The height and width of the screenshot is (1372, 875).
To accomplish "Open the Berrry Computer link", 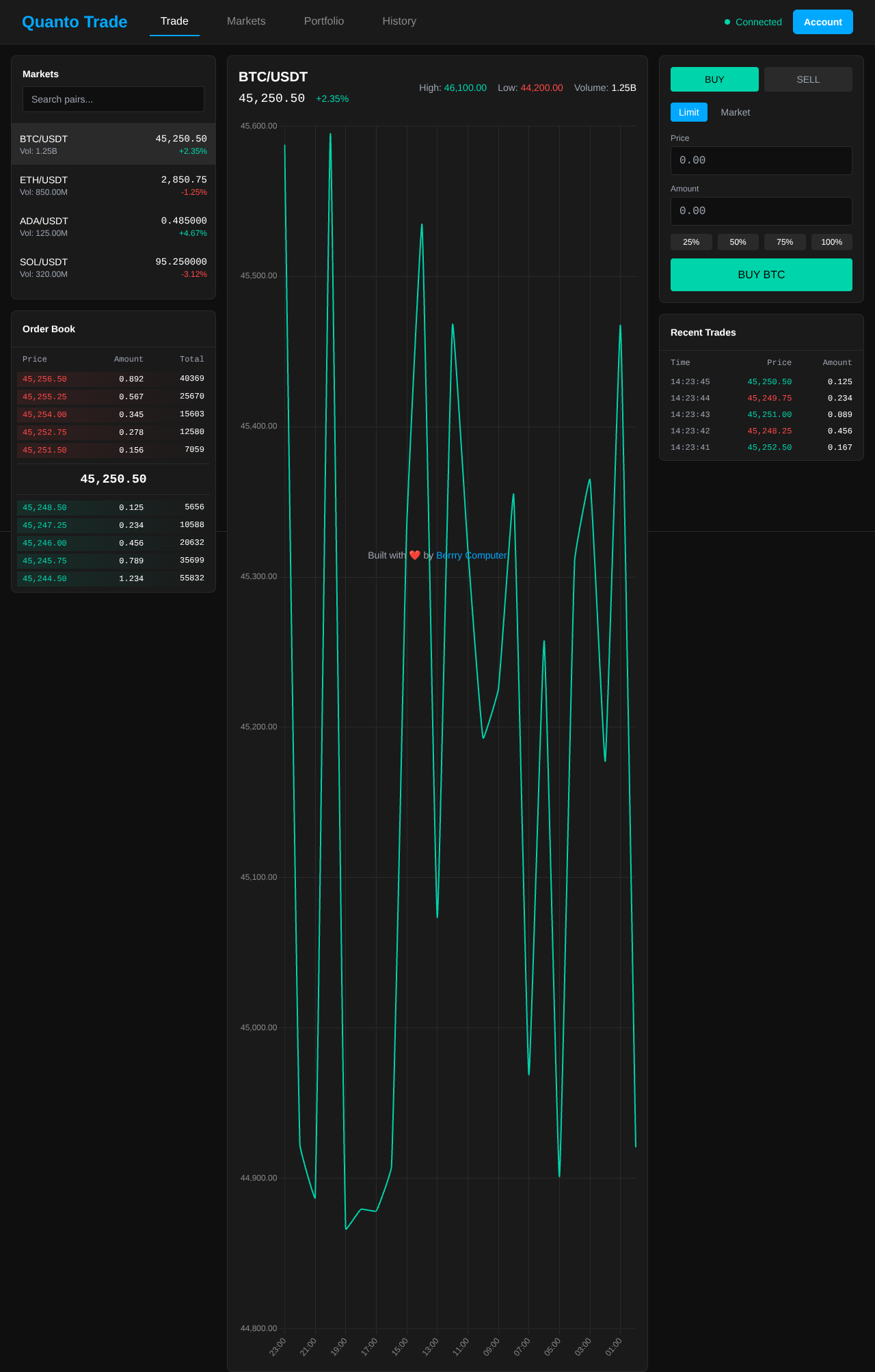I will 472,555.
